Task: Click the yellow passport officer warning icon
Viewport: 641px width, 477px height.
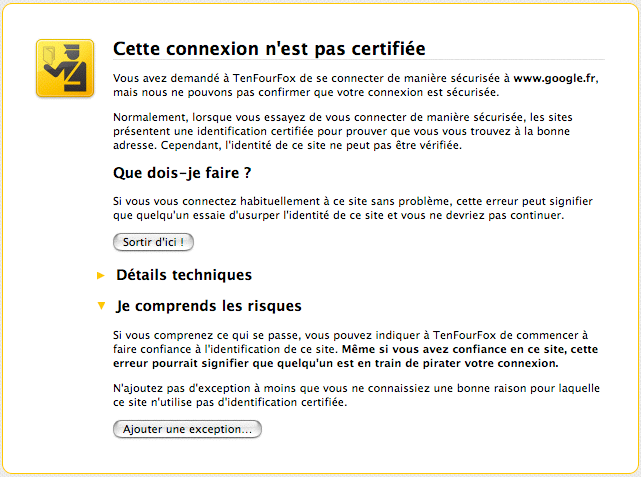Action: coord(65,68)
